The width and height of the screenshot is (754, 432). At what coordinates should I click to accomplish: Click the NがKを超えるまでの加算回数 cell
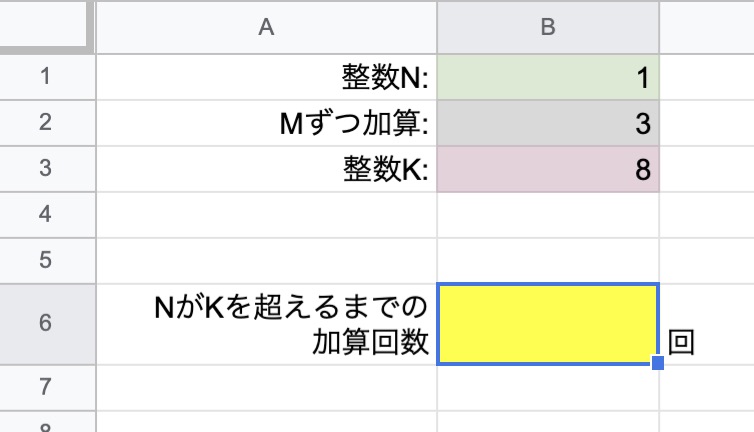[266, 324]
